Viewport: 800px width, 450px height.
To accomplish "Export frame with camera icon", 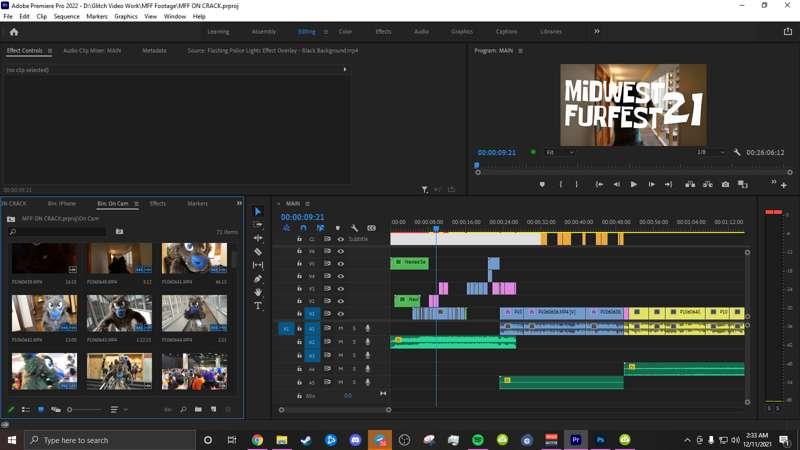I will point(725,185).
